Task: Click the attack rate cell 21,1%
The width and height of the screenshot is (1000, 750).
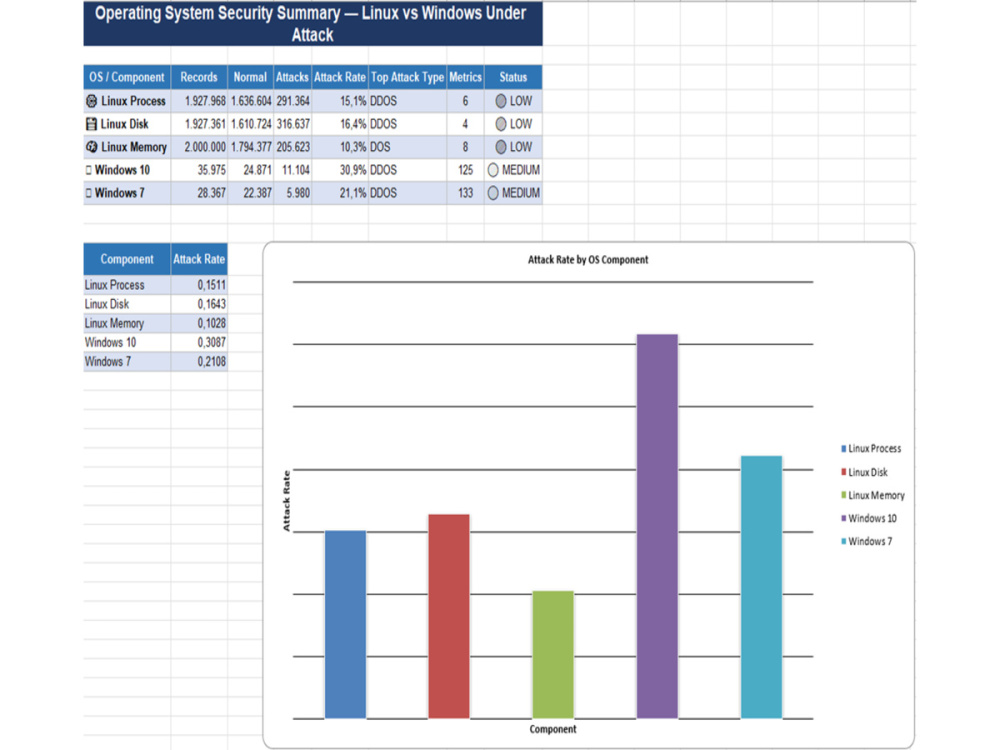Action: pyautogui.click(x=340, y=193)
